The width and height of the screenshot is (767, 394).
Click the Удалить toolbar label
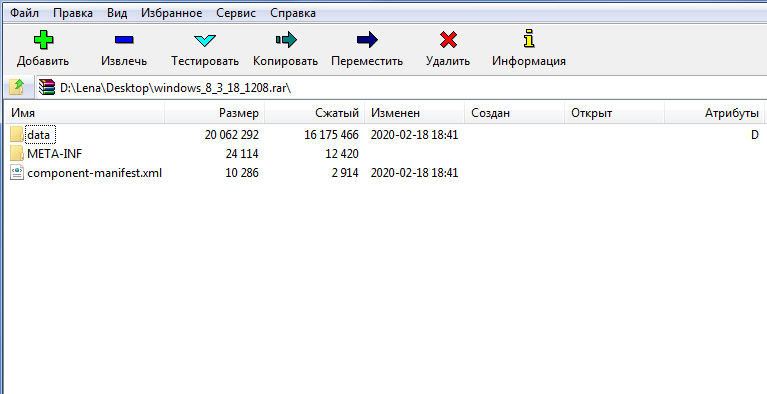(448, 61)
